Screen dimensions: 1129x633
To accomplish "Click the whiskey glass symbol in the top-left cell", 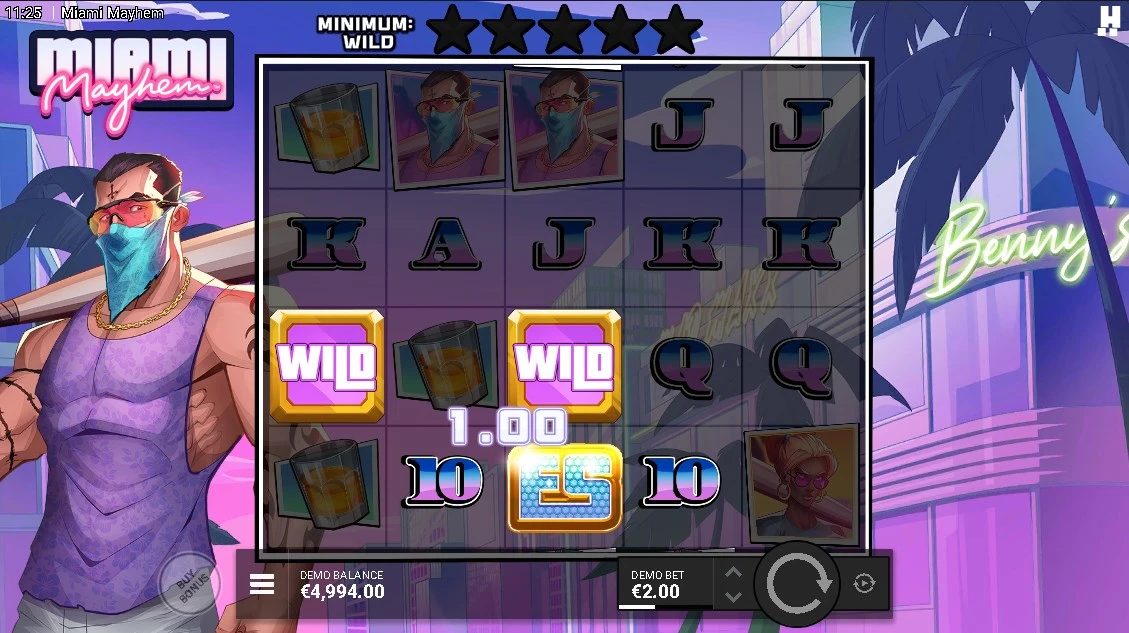I will coord(327,126).
